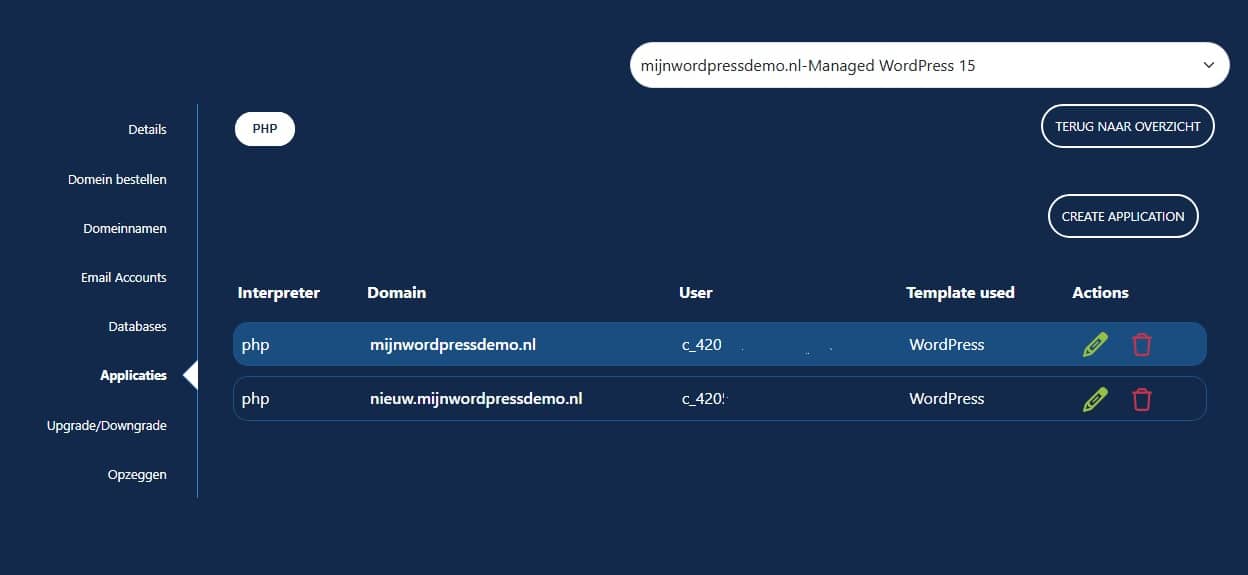
Task: Navigate to Email Accounts
Action: [x=124, y=278]
